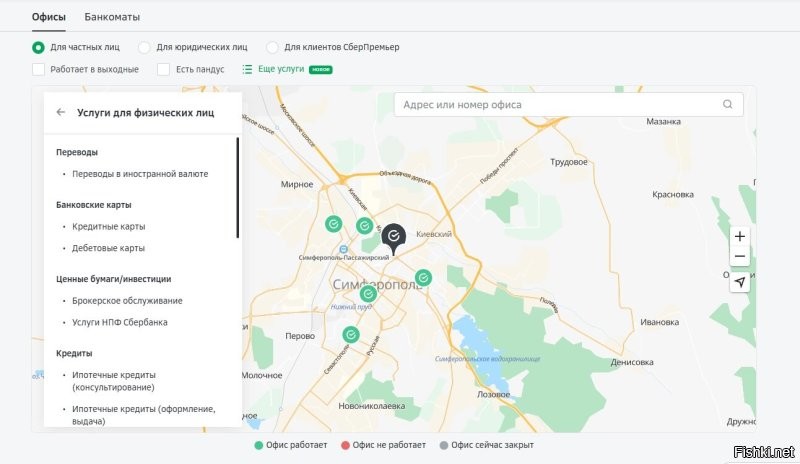Enable the Есть пандус checkbox

pos(163,69)
